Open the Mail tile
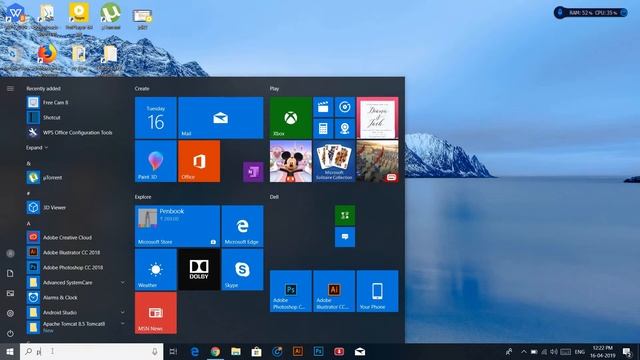Image resolution: width=640 pixels, height=360 pixels. [x=221, y=118]
